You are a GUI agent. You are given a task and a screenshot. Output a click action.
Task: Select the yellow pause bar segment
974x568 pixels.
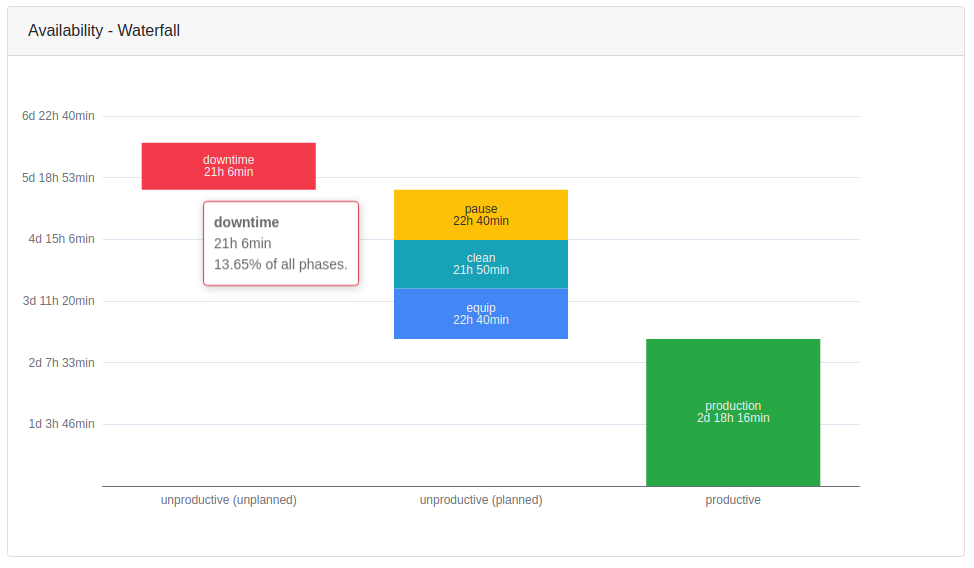click(x=480, y=214)
